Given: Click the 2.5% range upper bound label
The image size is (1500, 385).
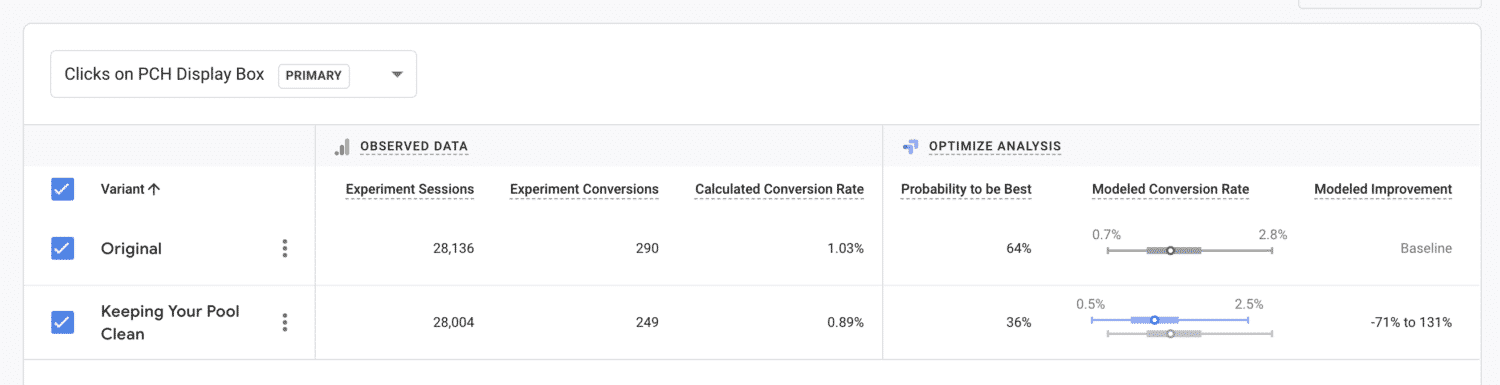Looking at the screenshot, I should [x=1249, y=304].
